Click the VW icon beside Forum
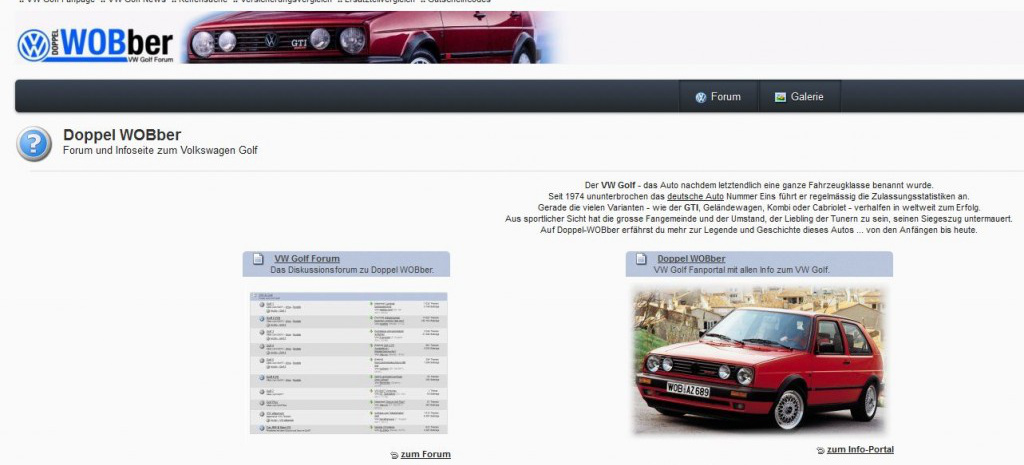 [700, 97]
